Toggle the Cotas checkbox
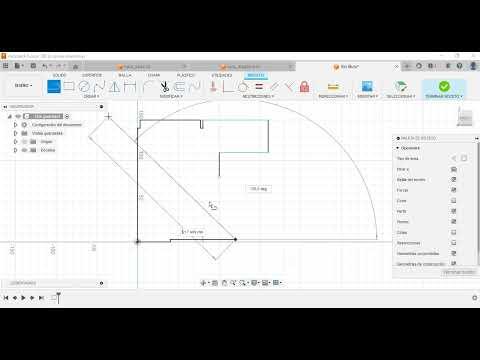 click(453, 232)
